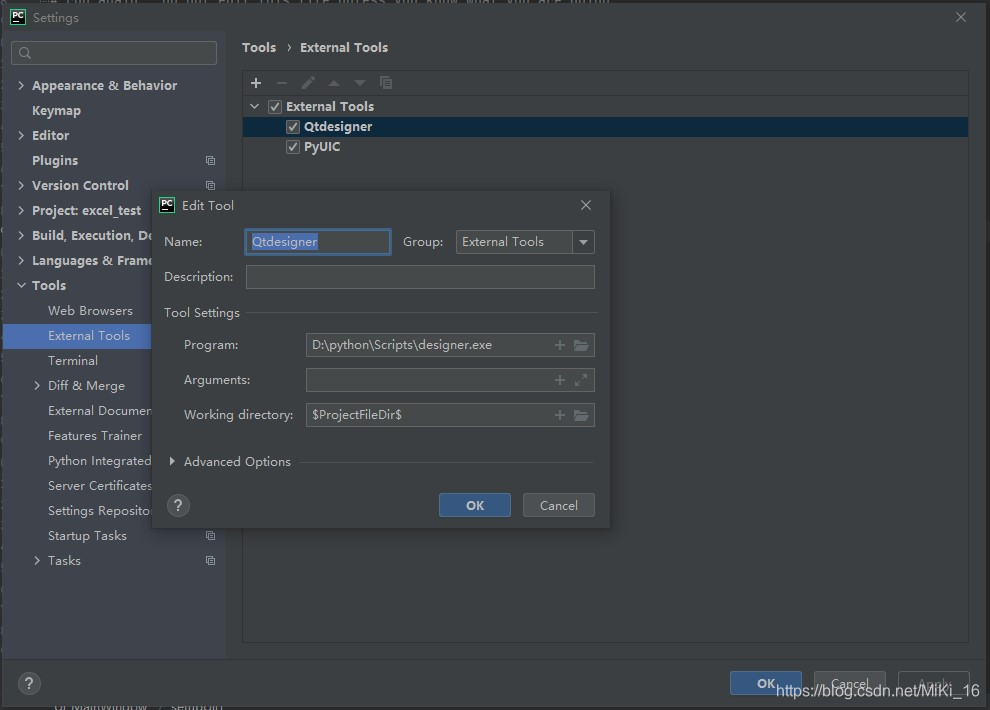Expand Appearance & Behavior settings
This screenshot has height=710, width=990.
pos(21,85)
